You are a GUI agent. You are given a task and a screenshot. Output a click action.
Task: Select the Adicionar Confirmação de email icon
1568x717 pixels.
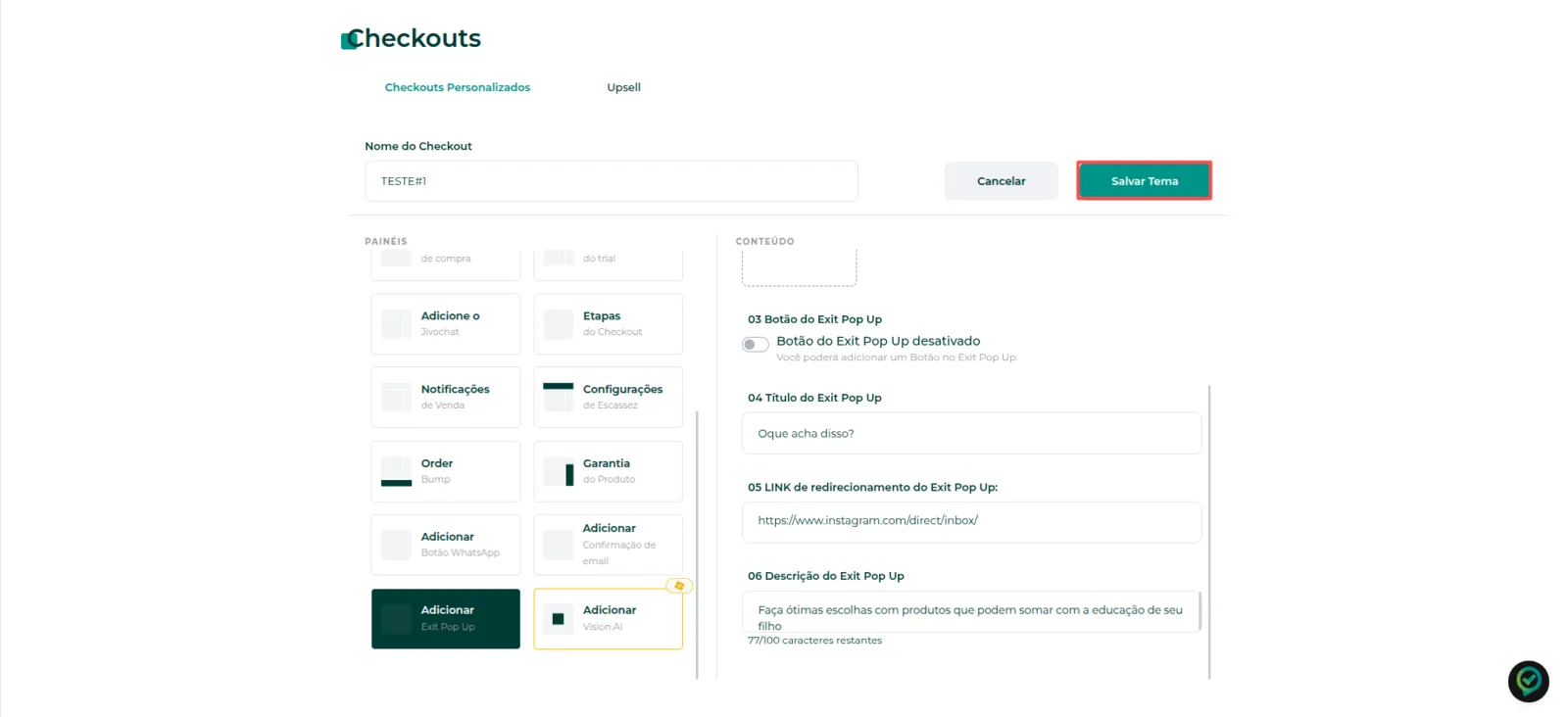click(559, 545)
